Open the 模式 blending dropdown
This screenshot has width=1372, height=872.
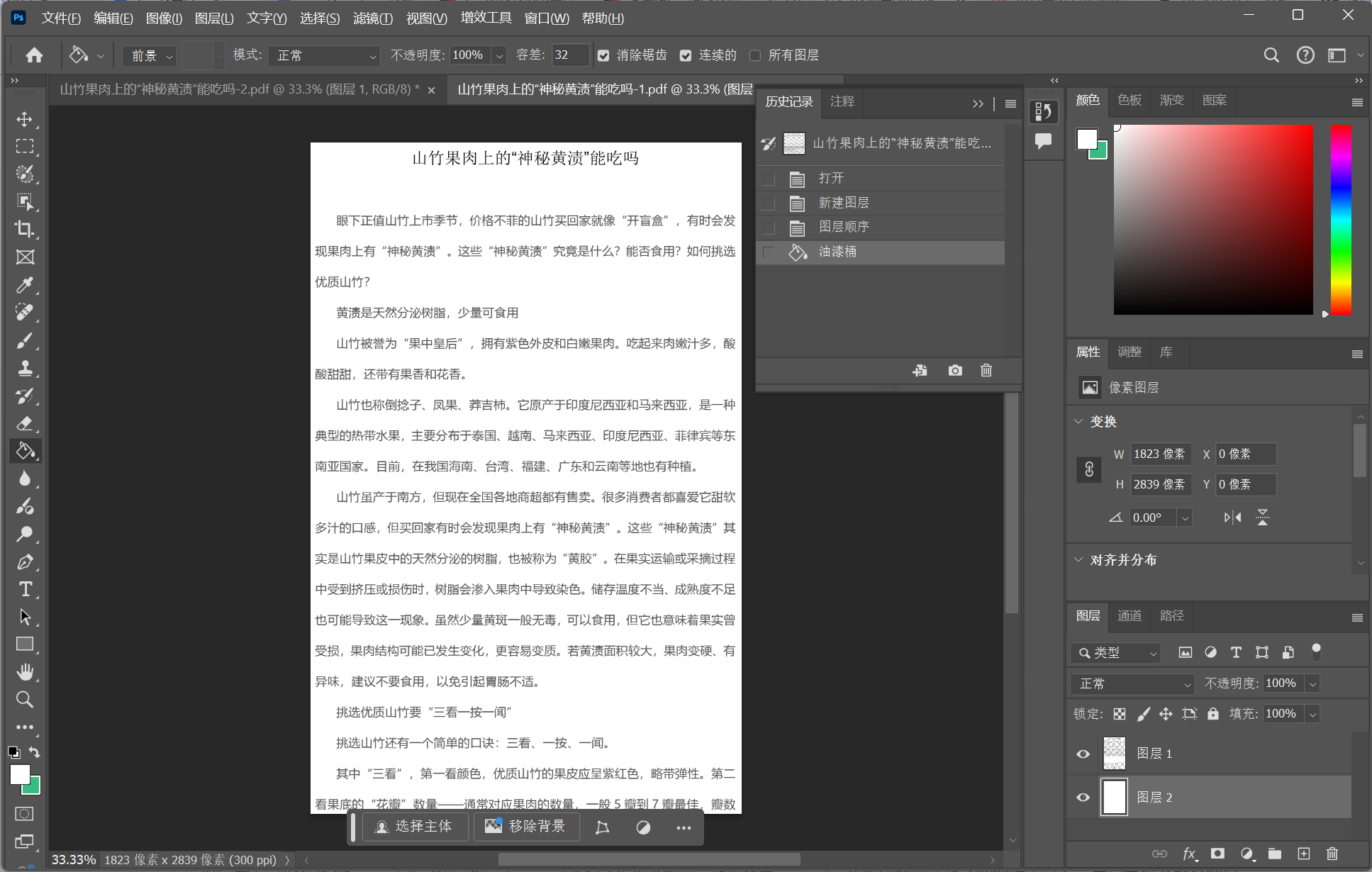[x=323, y=55]
